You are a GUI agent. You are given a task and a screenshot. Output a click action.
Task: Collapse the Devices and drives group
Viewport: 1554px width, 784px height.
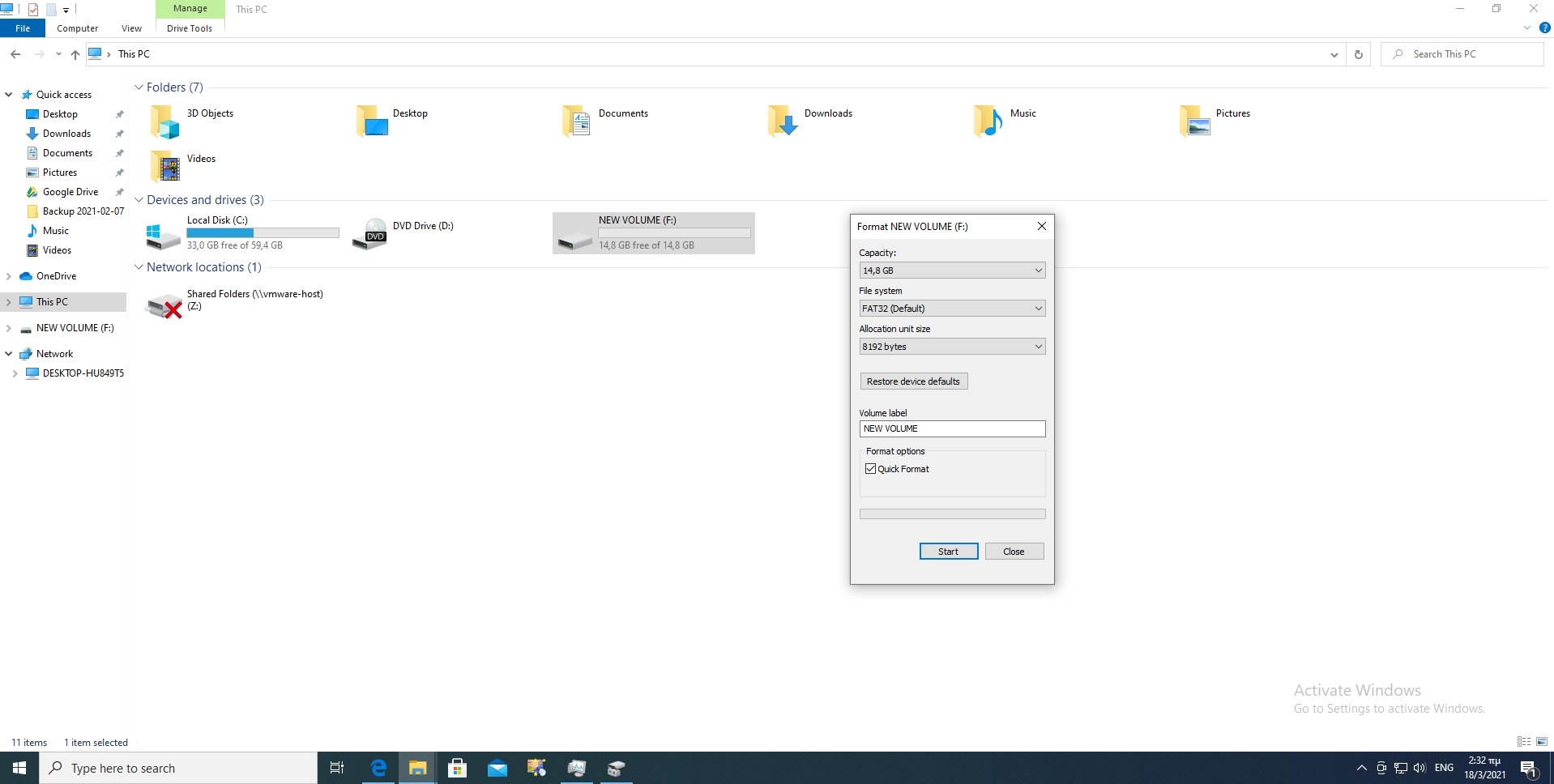coord(139,200)
